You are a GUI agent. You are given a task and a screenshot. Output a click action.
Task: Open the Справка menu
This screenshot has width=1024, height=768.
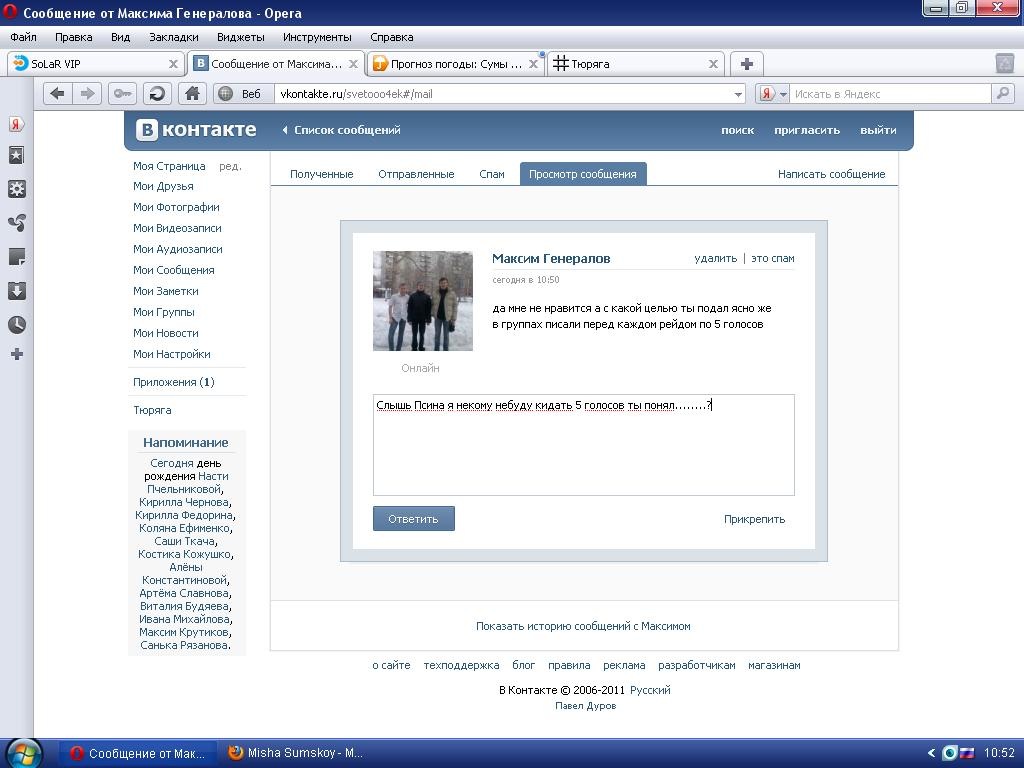pyautogui.click(x=391, y=37)
